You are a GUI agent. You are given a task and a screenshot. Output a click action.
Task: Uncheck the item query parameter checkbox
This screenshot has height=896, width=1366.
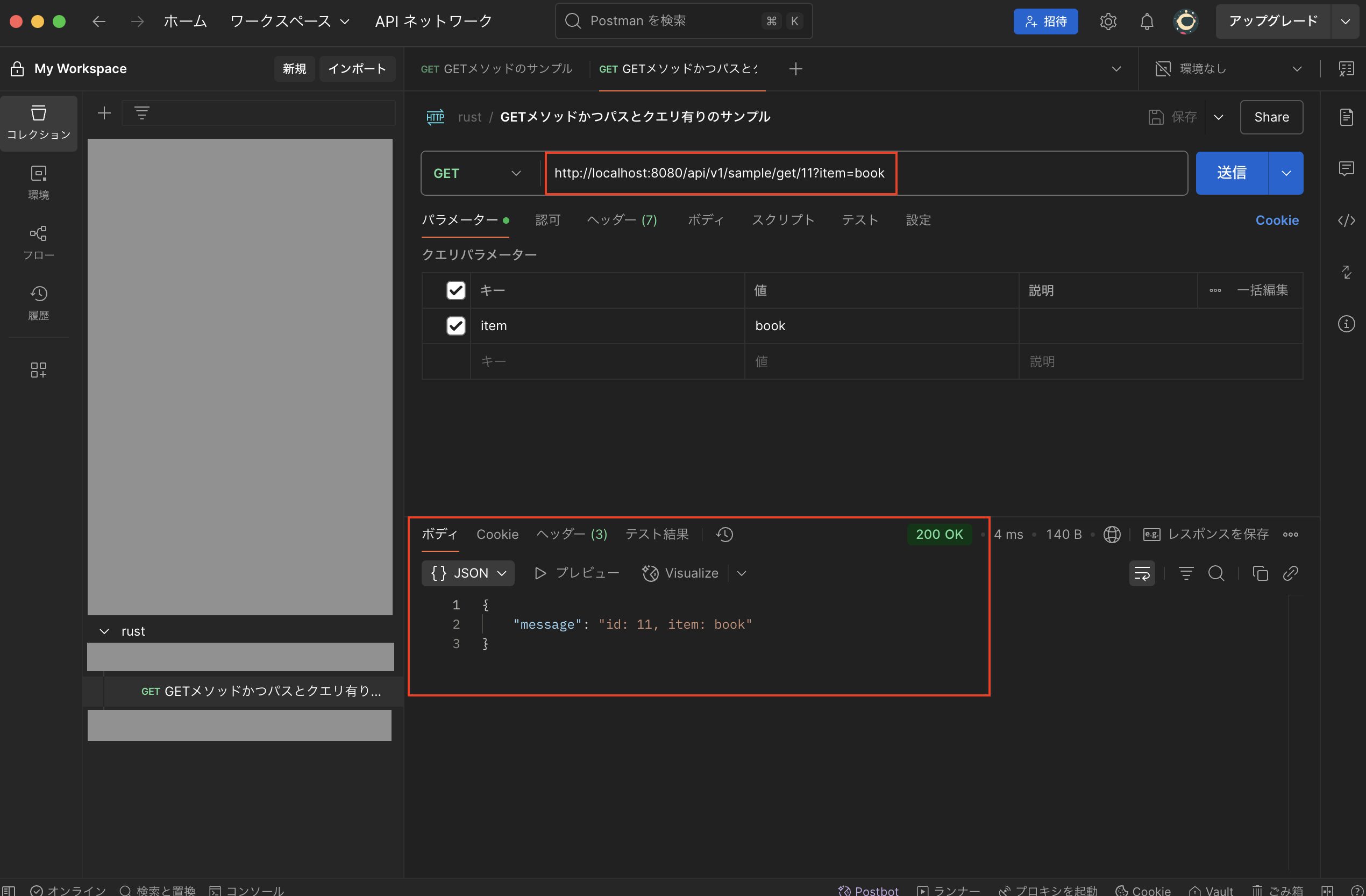456,325
